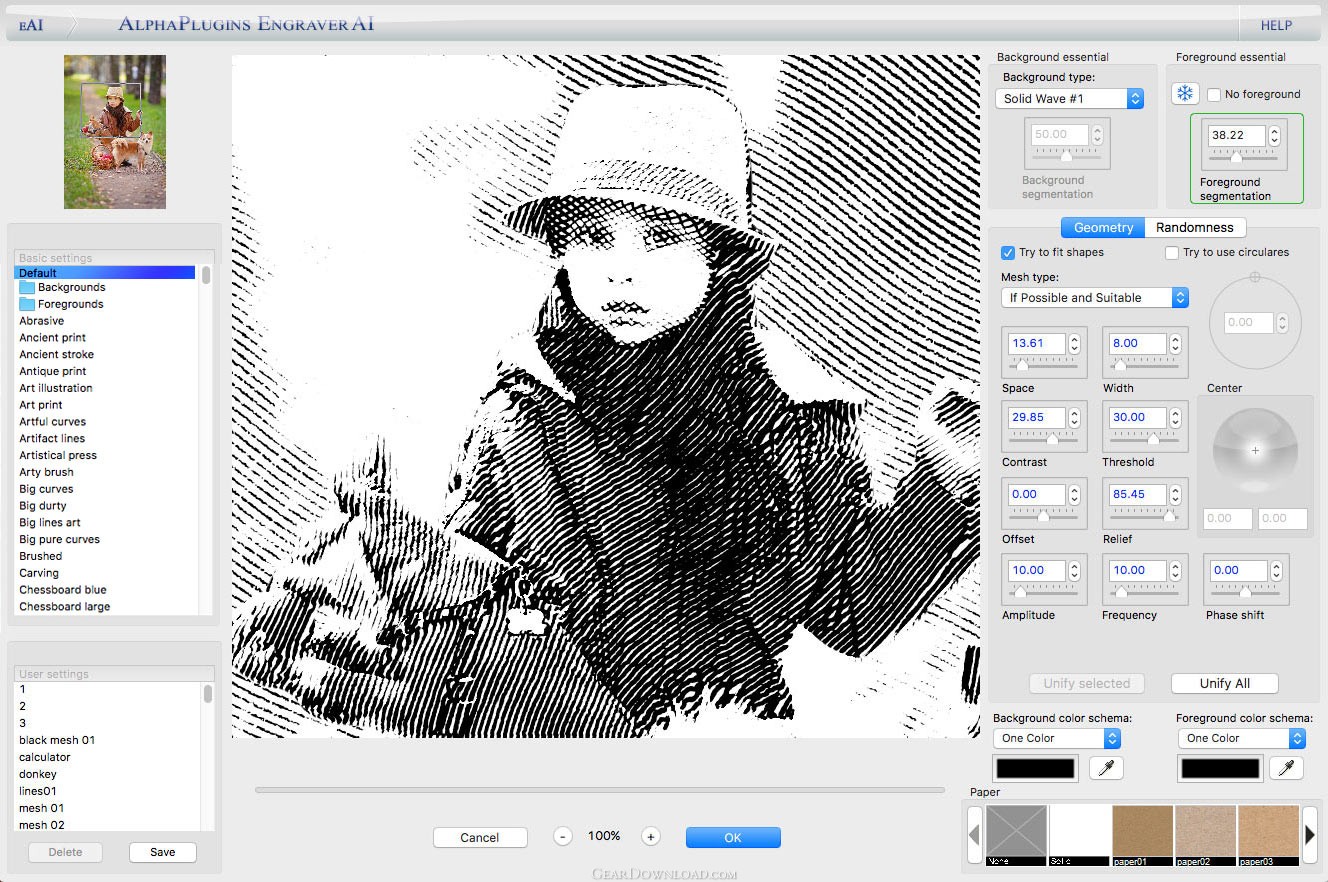Select the None paper texture
1328x882 pixels.
coord(1016,835)
